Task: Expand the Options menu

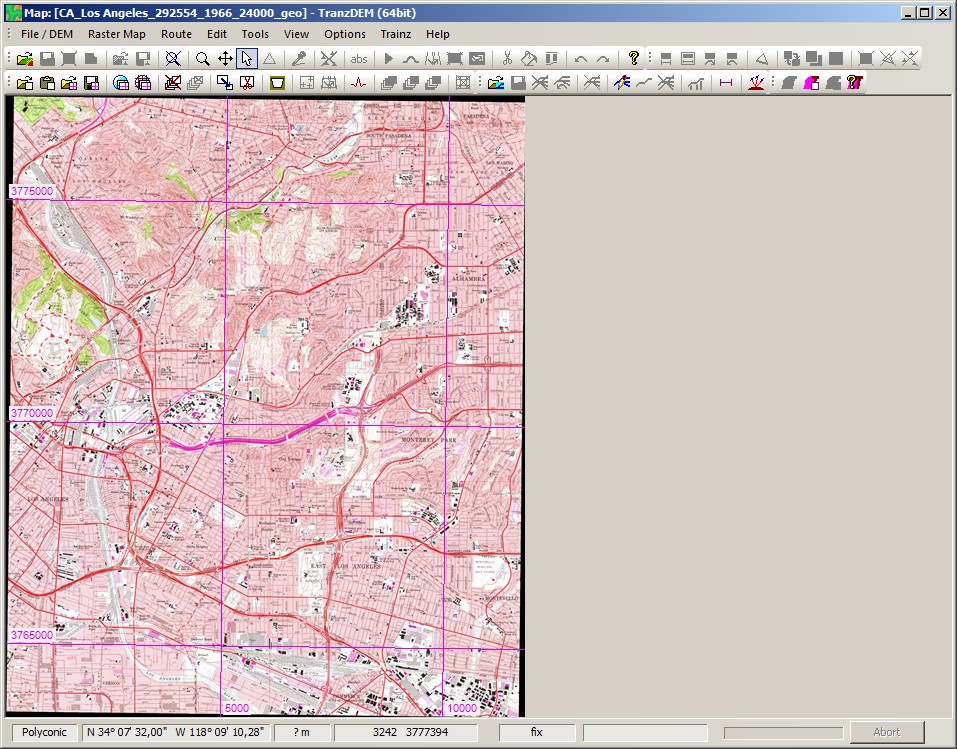Action: pyautogui.click(x=344, y=34)
